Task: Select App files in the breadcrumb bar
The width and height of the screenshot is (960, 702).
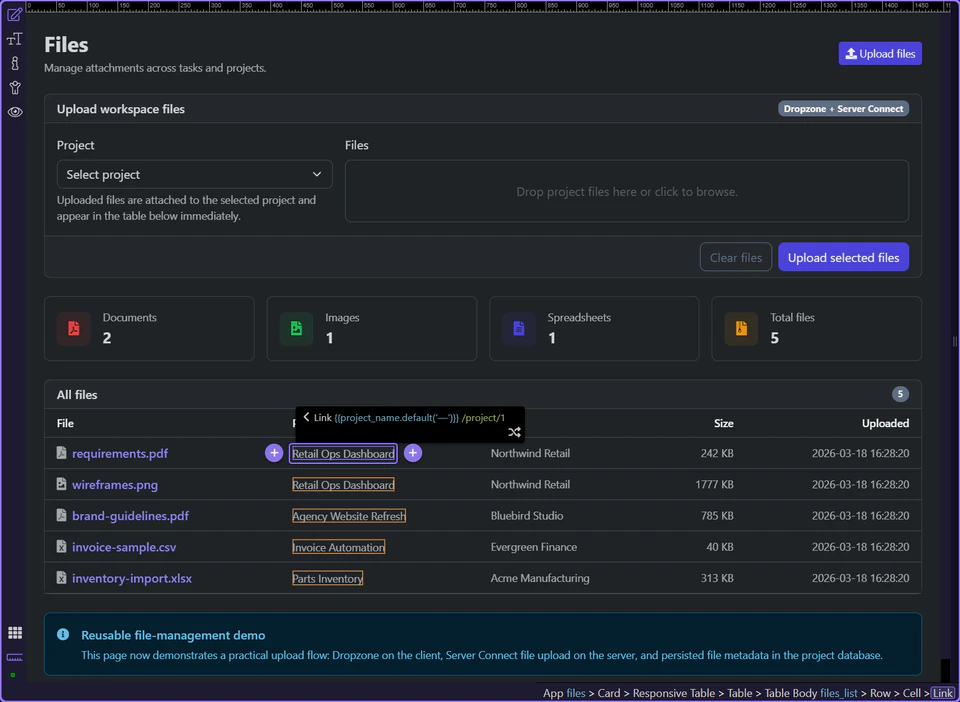Action: [565, 692]
